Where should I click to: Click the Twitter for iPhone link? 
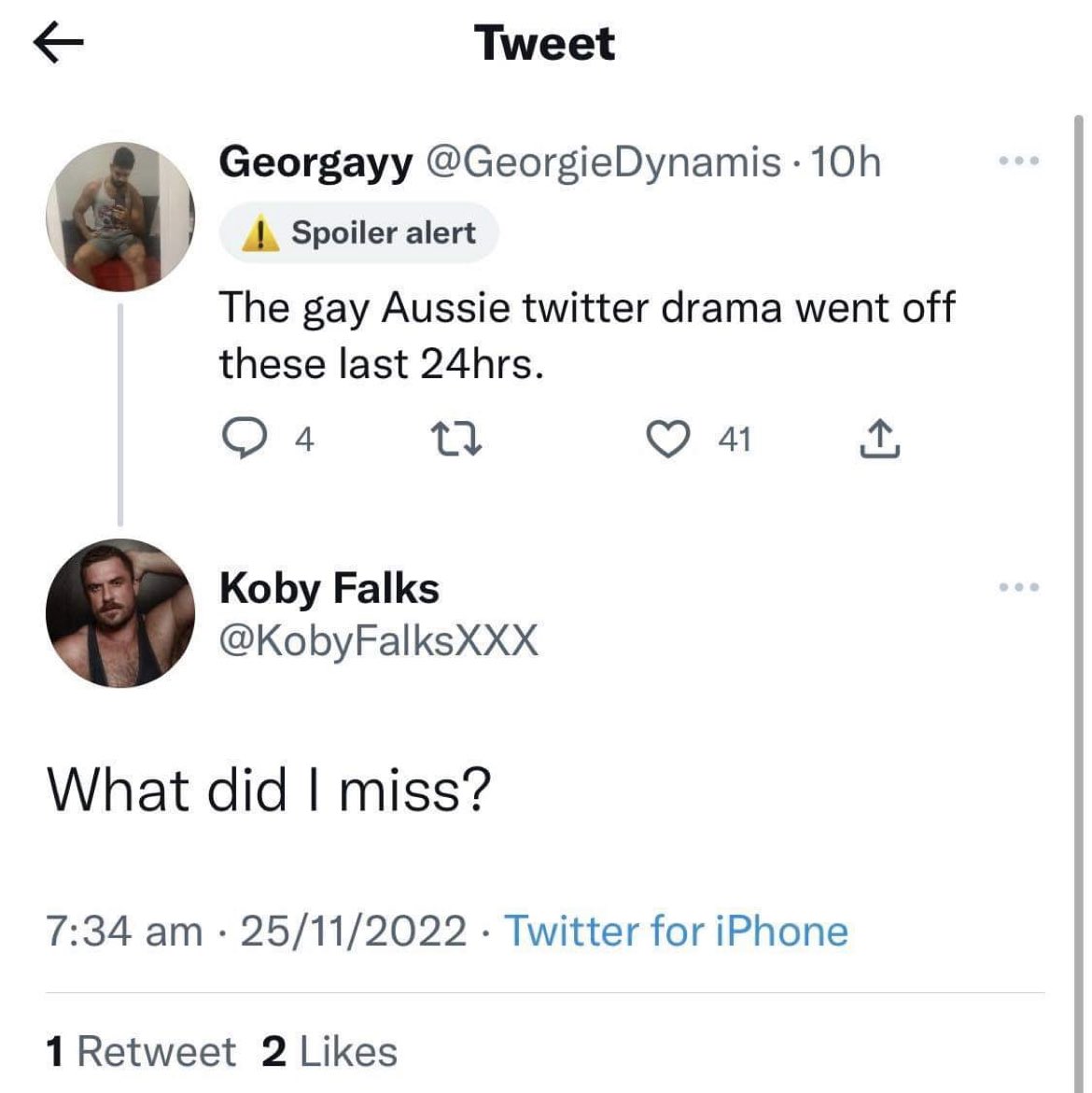(676, 931)
